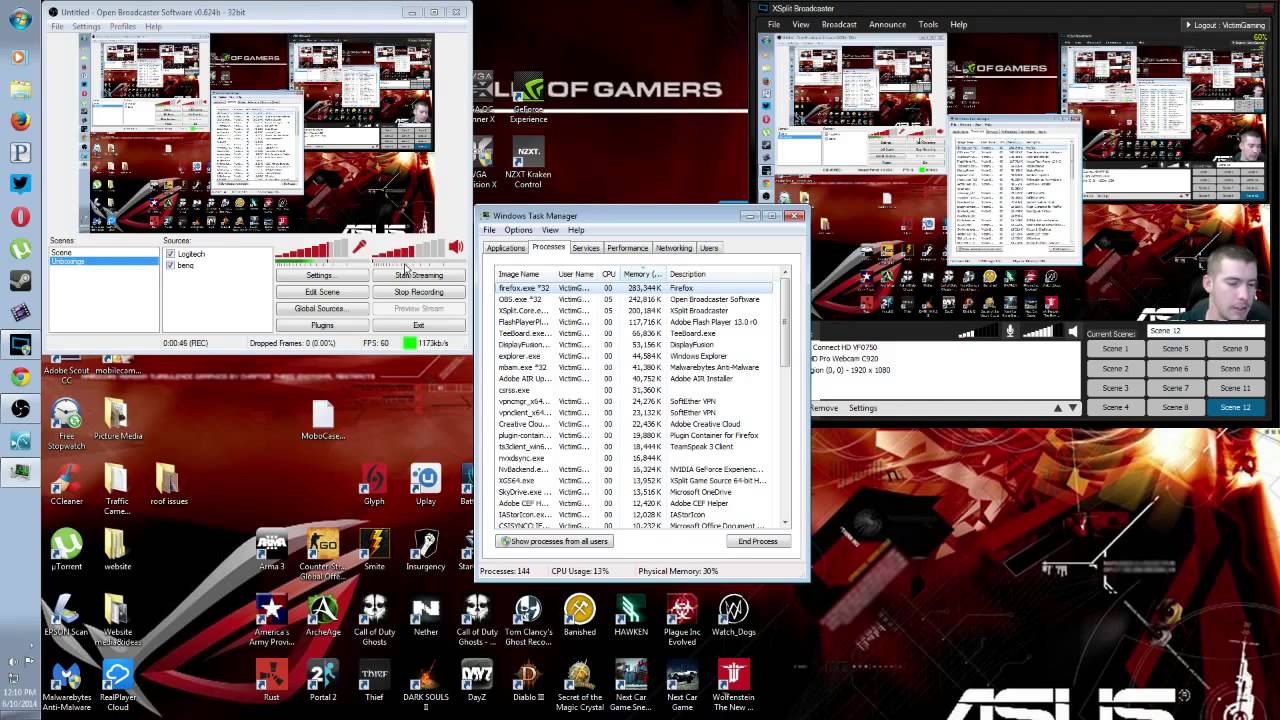Viewport: 1280px width, 720px height.
Task: Open the Uplay desktop shortcut
Action: [425, 485]
